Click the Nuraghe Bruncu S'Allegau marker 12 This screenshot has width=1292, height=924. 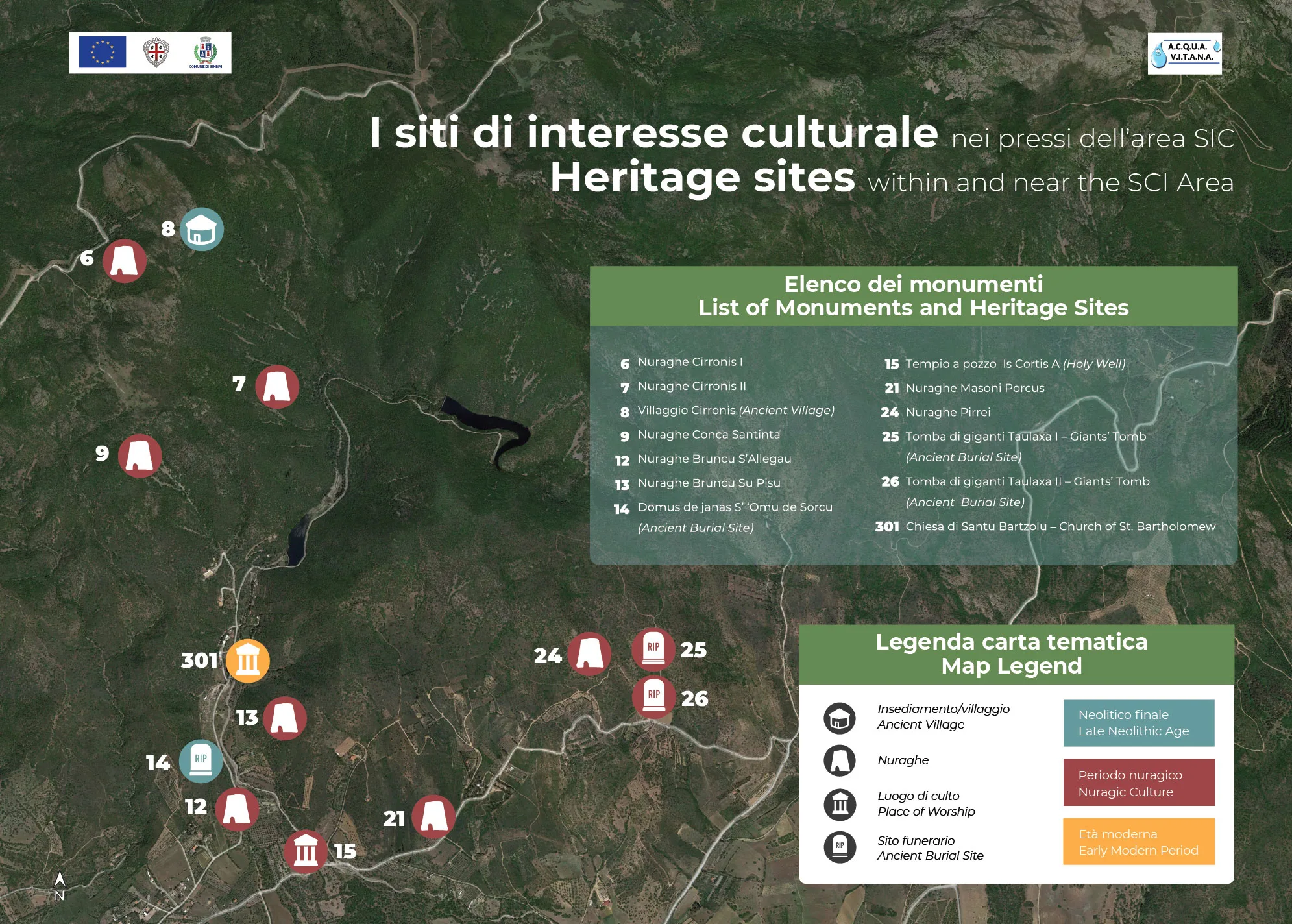pyautogui.click(x=237, y=809)
